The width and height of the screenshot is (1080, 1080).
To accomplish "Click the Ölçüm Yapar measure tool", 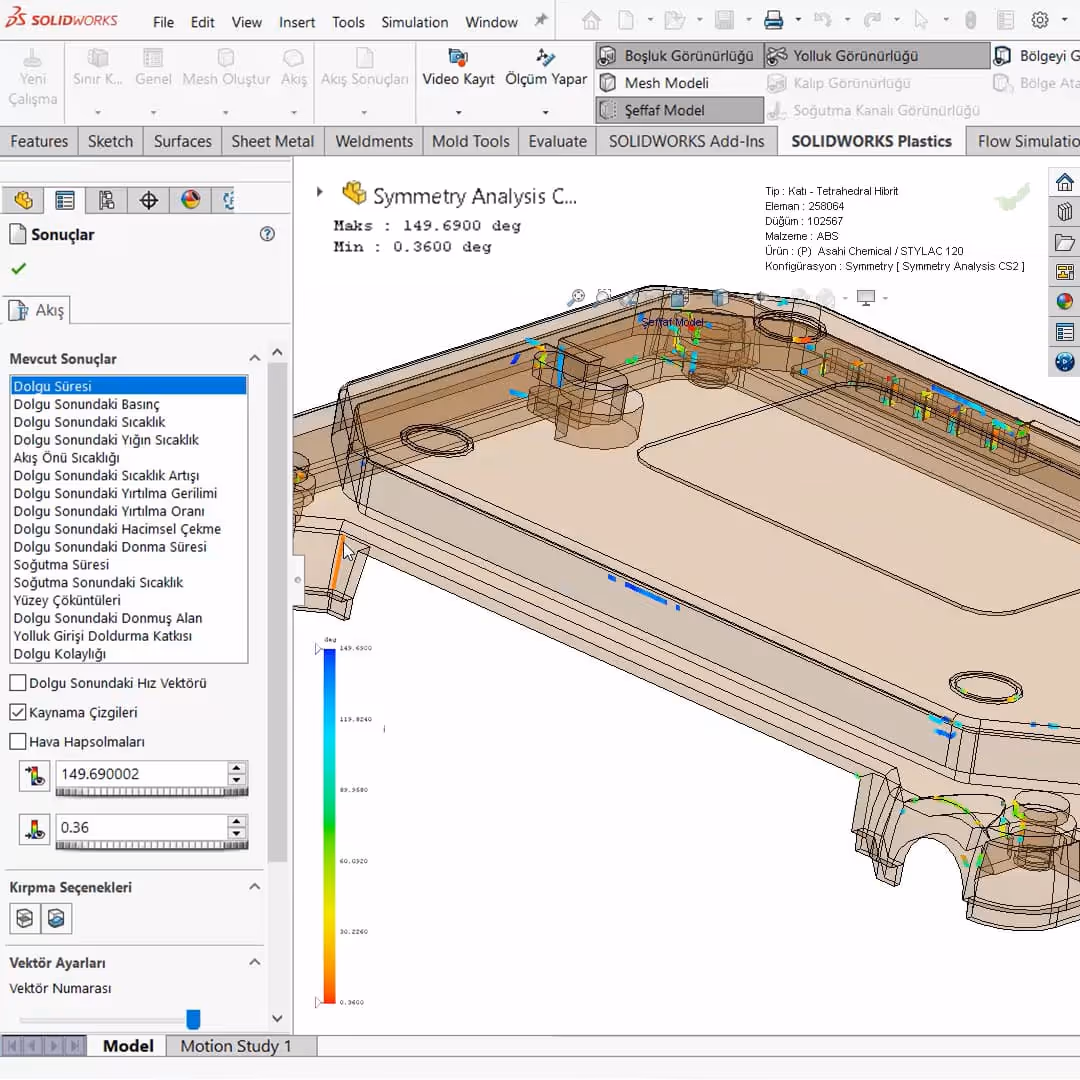I will (x=546, y=57).
